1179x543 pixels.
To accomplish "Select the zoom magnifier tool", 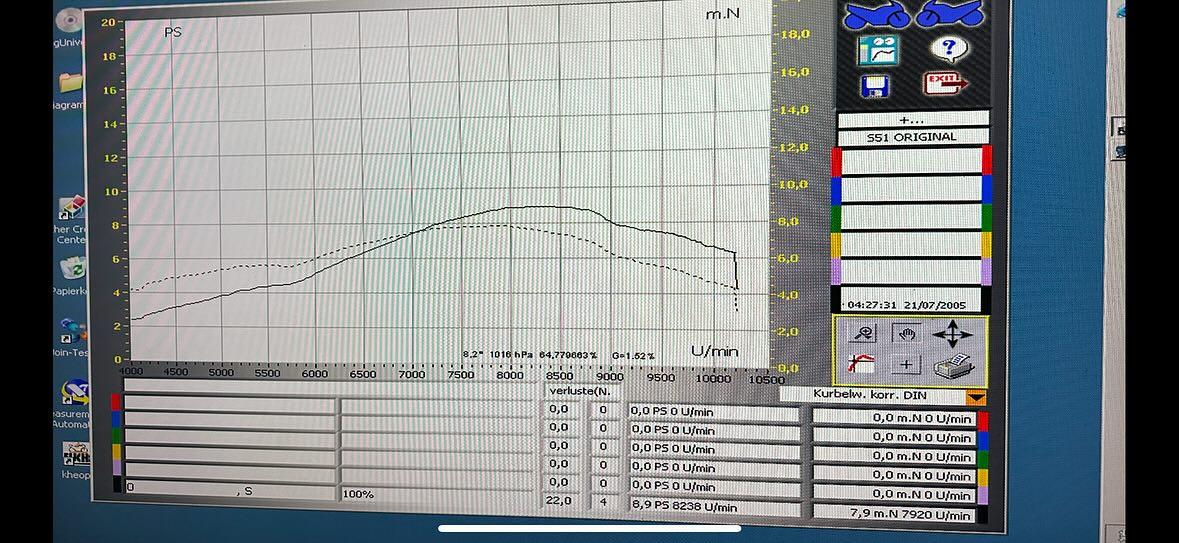I will tap(862, 334).
